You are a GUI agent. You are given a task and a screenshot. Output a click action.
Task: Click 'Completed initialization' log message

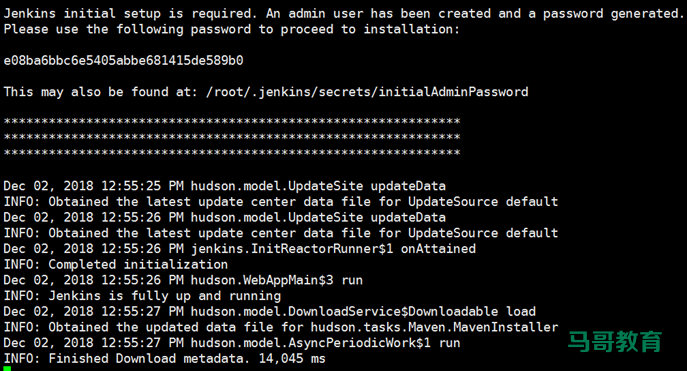click(116, 265)
